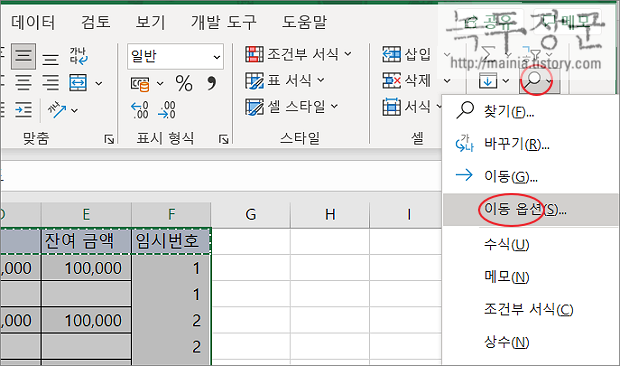Click the 임시번호 header cell

coord(171,241)
